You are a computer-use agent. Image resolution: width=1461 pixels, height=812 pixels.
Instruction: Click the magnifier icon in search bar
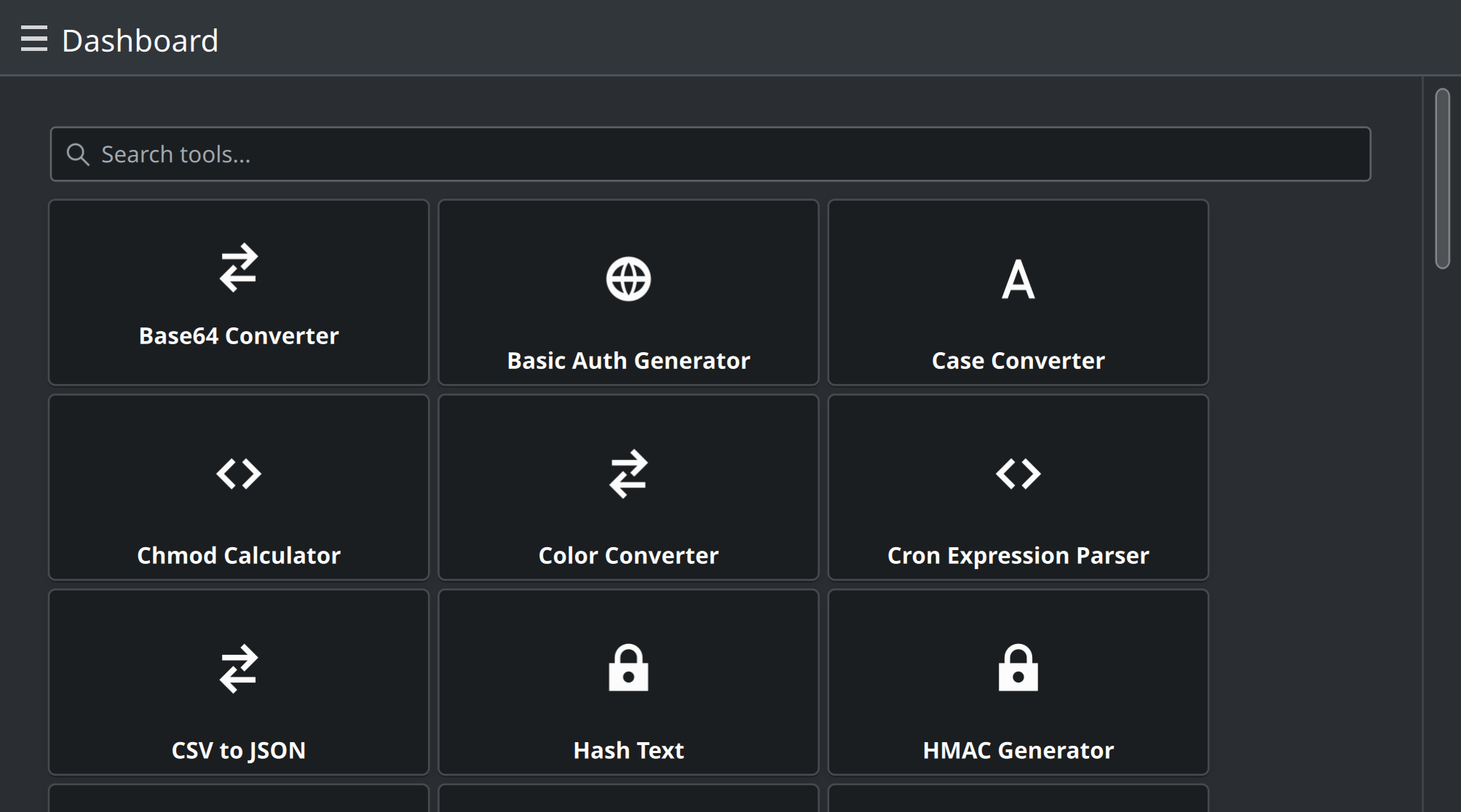tap(78, 154)
